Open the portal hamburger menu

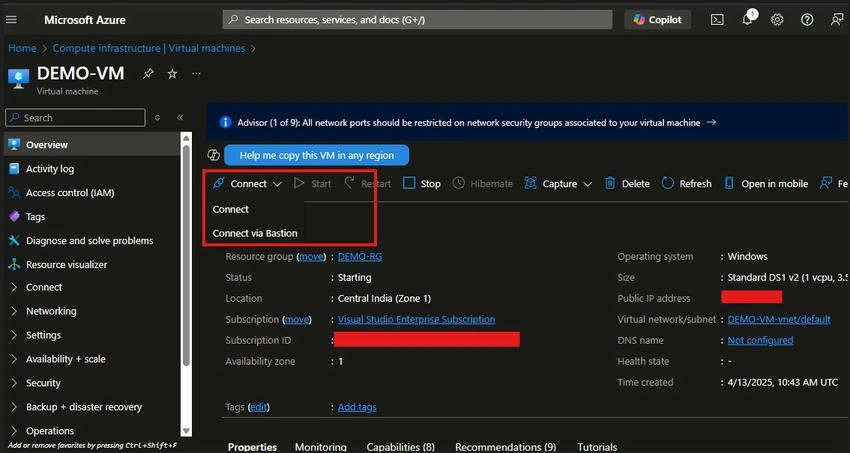point(11,20)
